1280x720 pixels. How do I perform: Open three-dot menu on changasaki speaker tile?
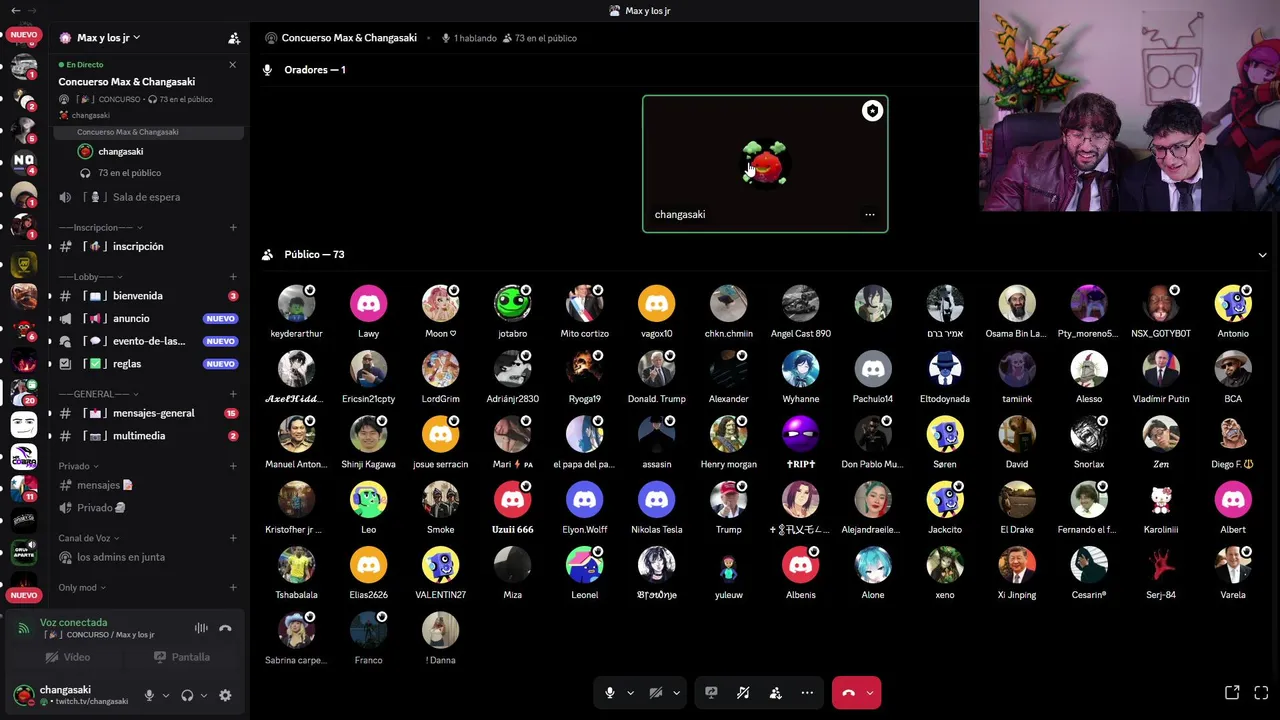coord(869,214)
